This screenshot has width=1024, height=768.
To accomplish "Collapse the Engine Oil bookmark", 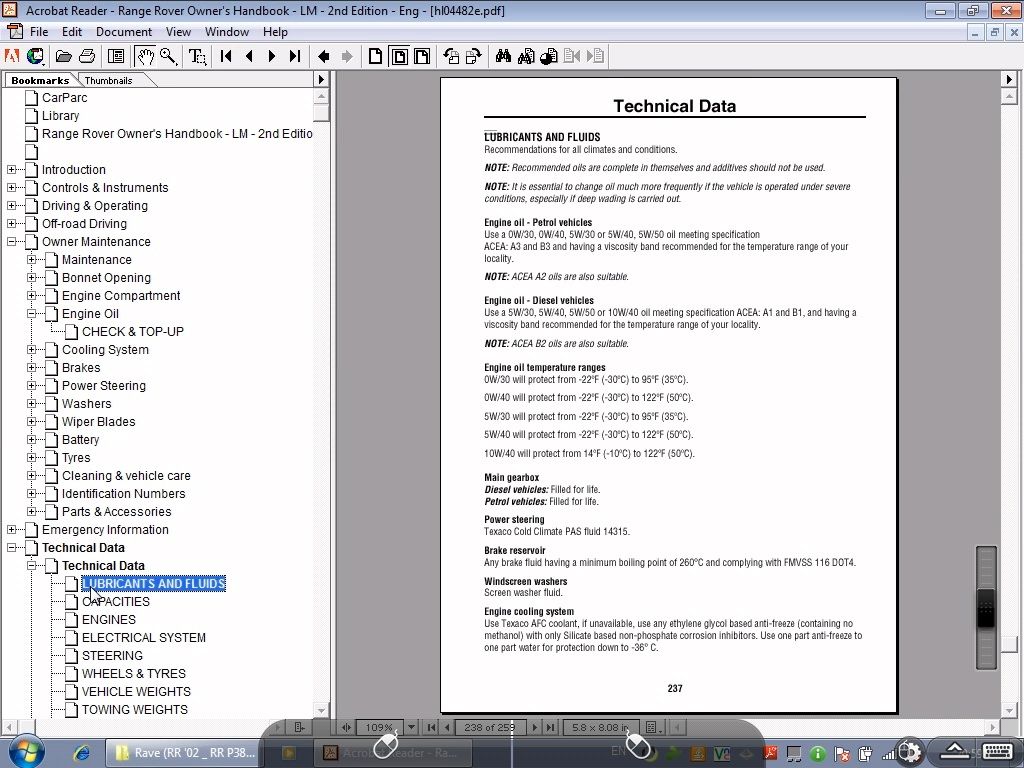I will pyautogui.click(x=31, y=313).
